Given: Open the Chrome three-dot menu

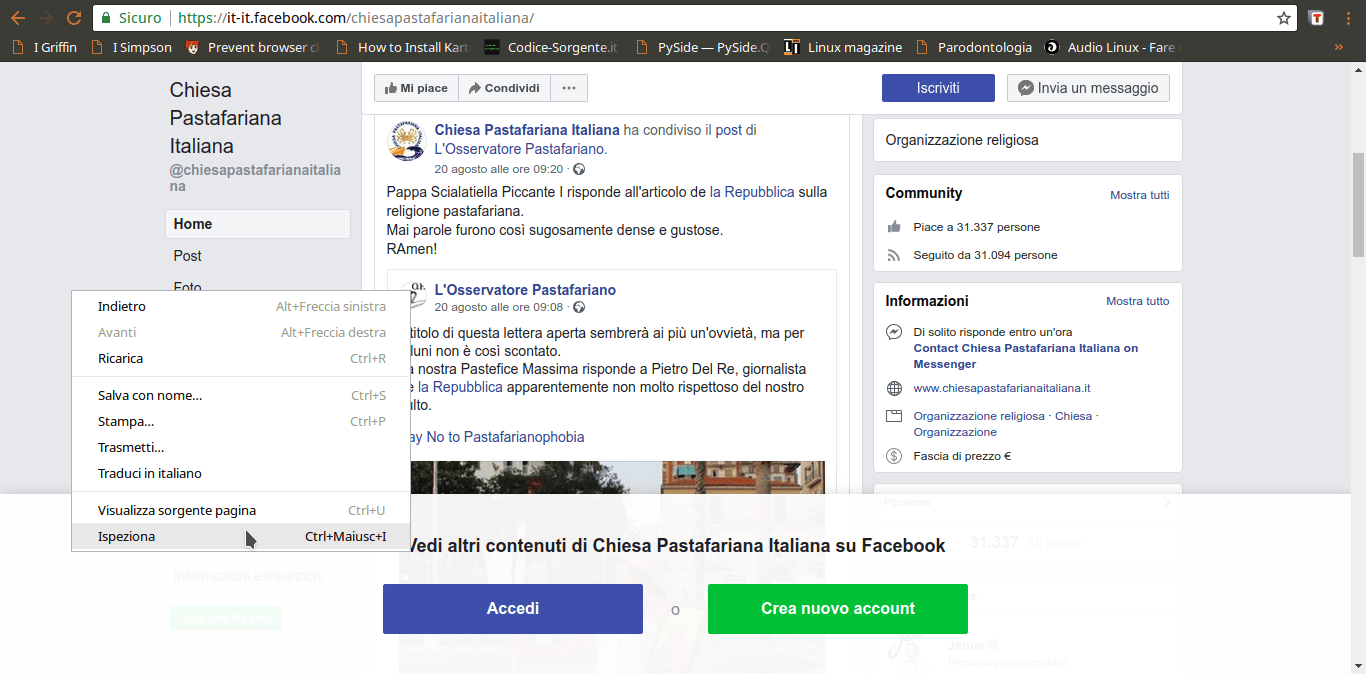Looking at the screenshot, I should click(1346, 18).
